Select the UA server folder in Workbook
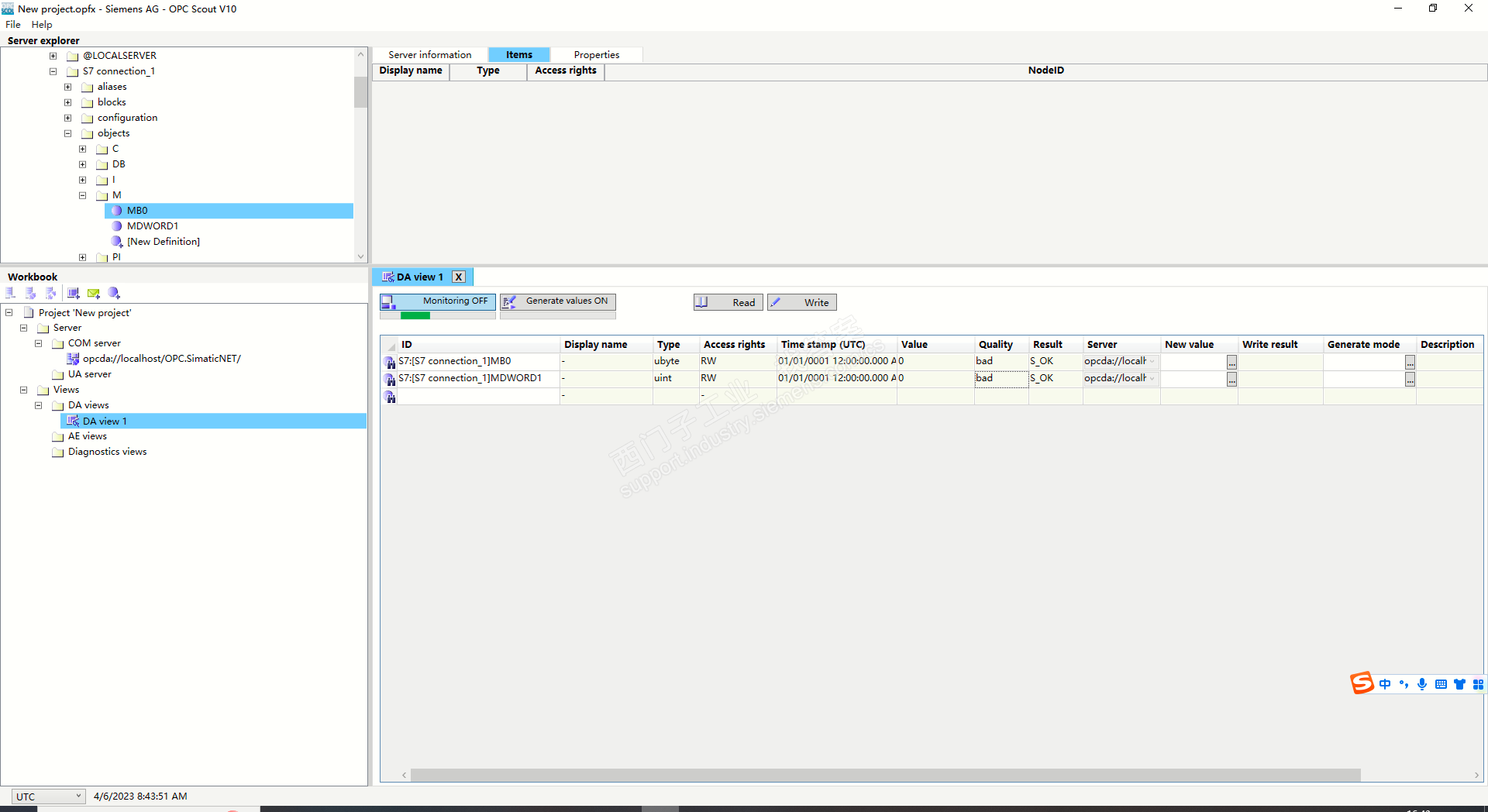Viewport: 1488px width, 812px height. point(89,374)
